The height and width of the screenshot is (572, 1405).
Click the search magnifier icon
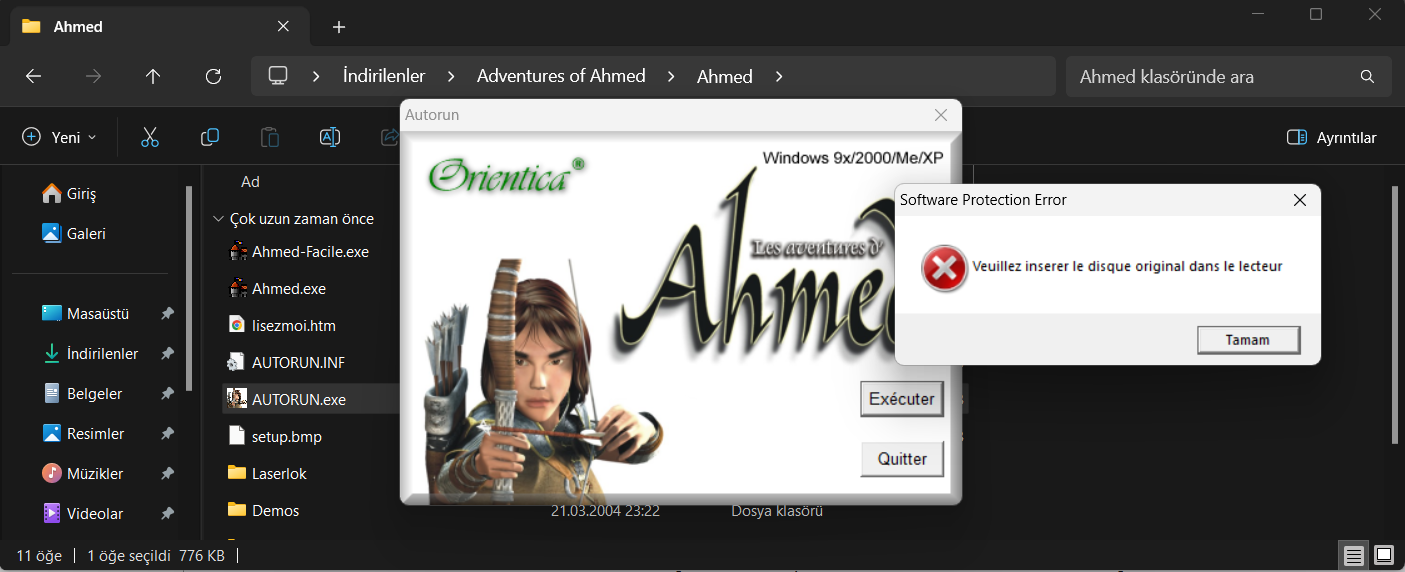1367,76
